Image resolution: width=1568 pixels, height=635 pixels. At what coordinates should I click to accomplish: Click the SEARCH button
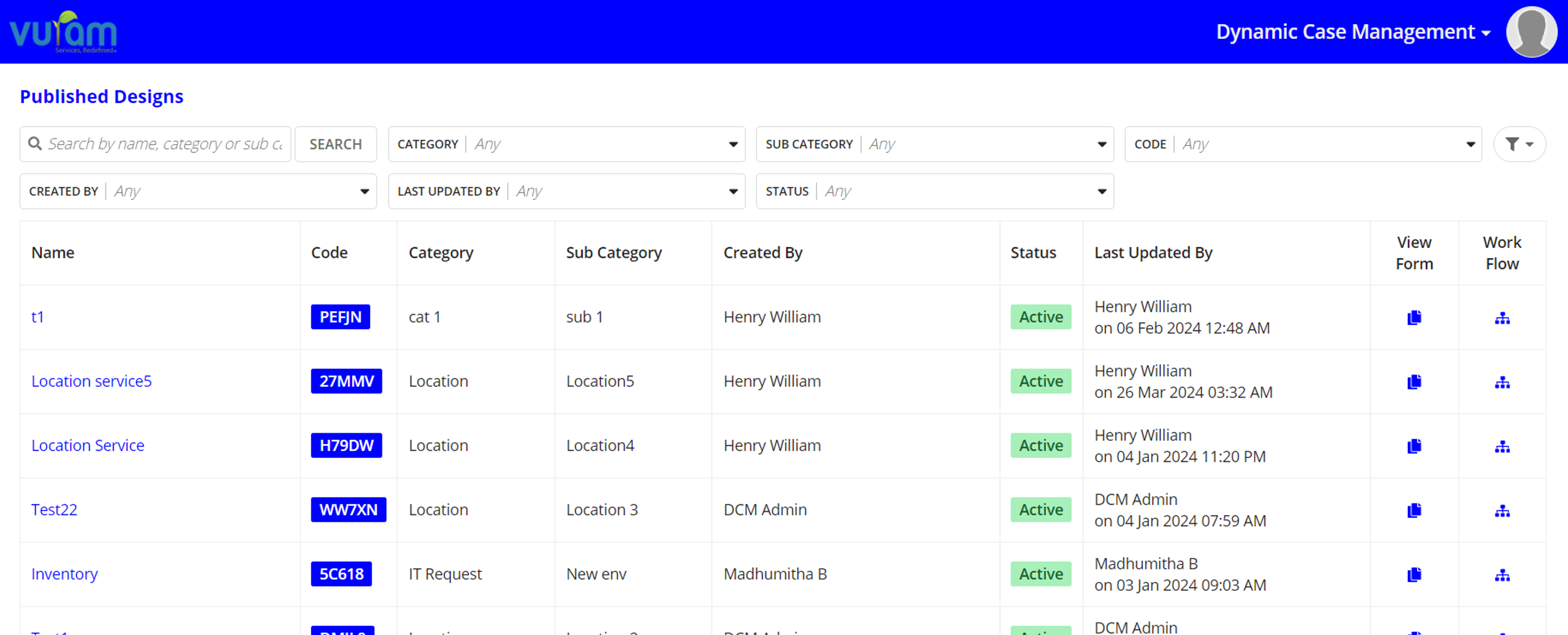[335, 144]
